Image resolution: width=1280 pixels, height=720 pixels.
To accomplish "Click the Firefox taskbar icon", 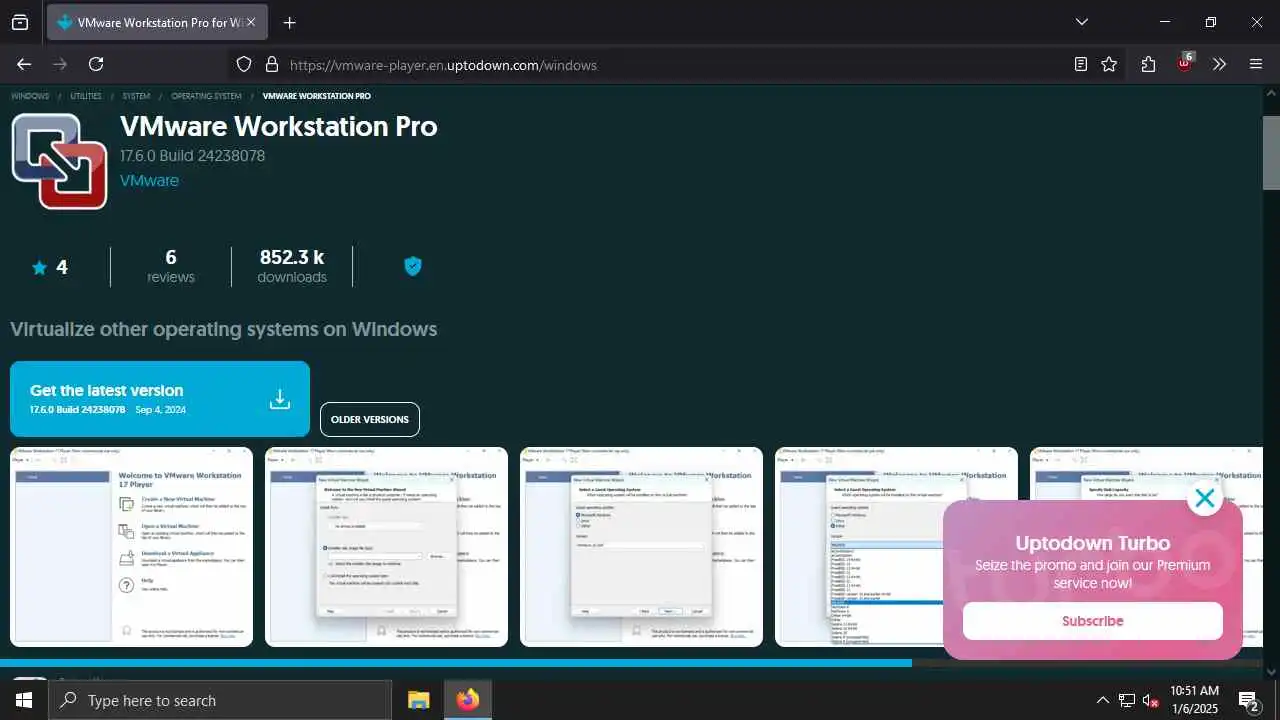I will [467, 700].
